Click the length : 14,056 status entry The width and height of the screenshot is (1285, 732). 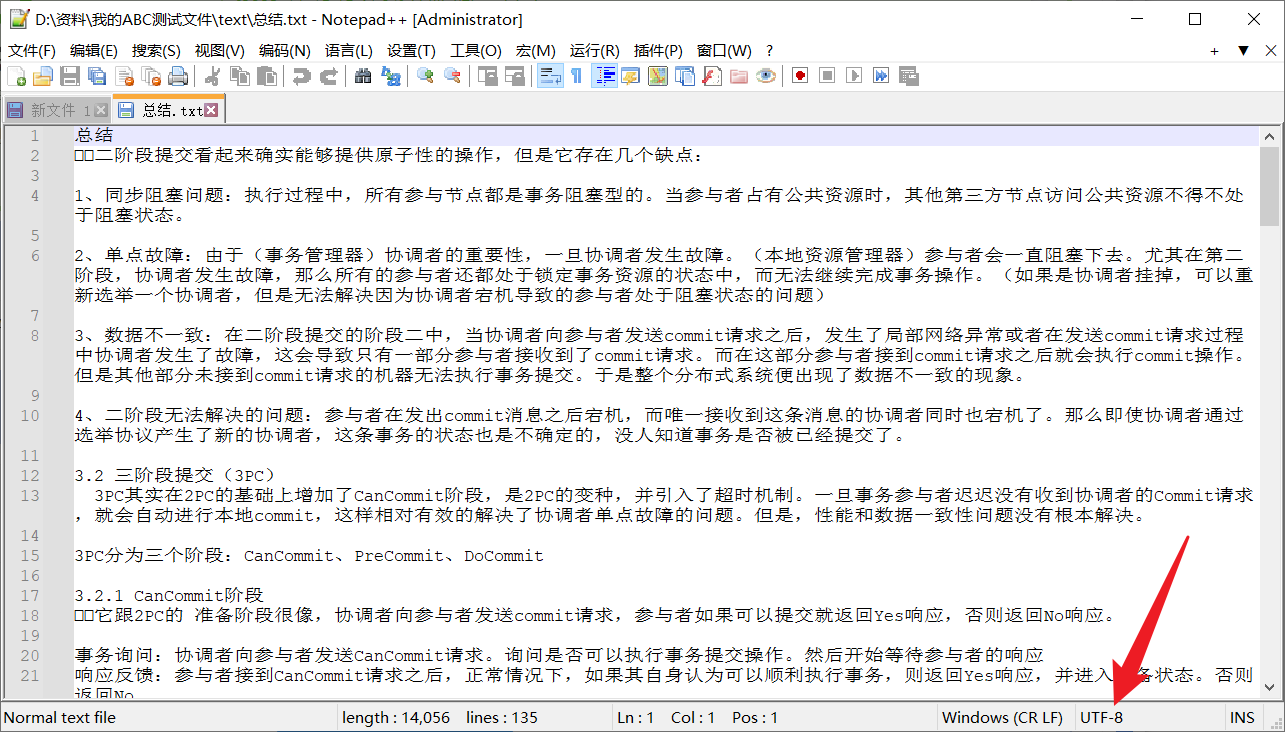click(x=396, y=717)
